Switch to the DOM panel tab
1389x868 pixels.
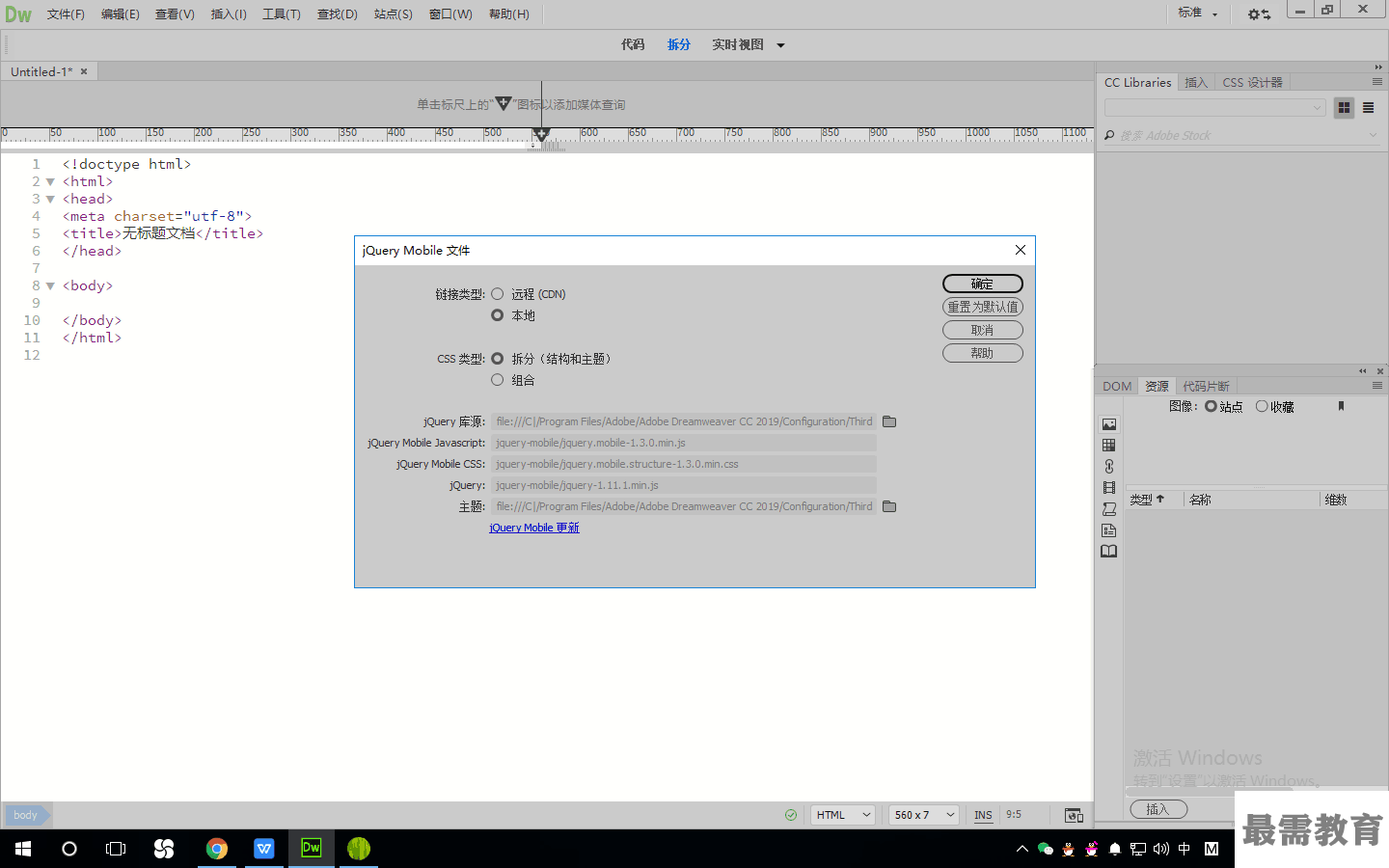coord(1117,386)
